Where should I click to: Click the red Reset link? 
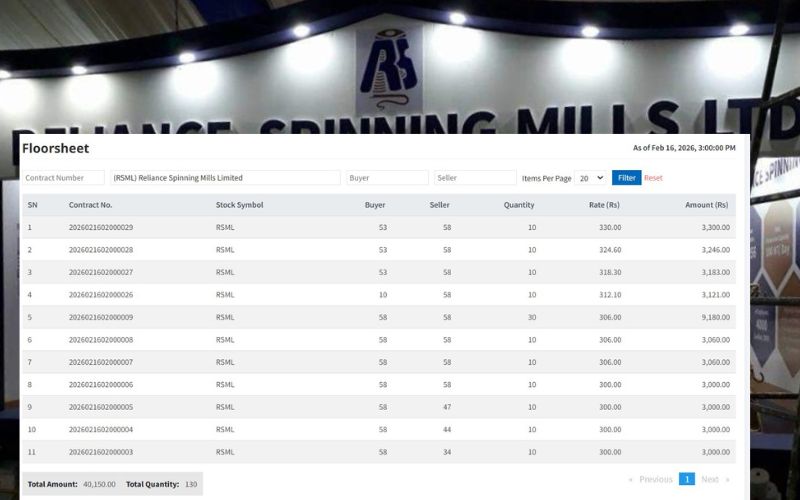tap(653, 178)
